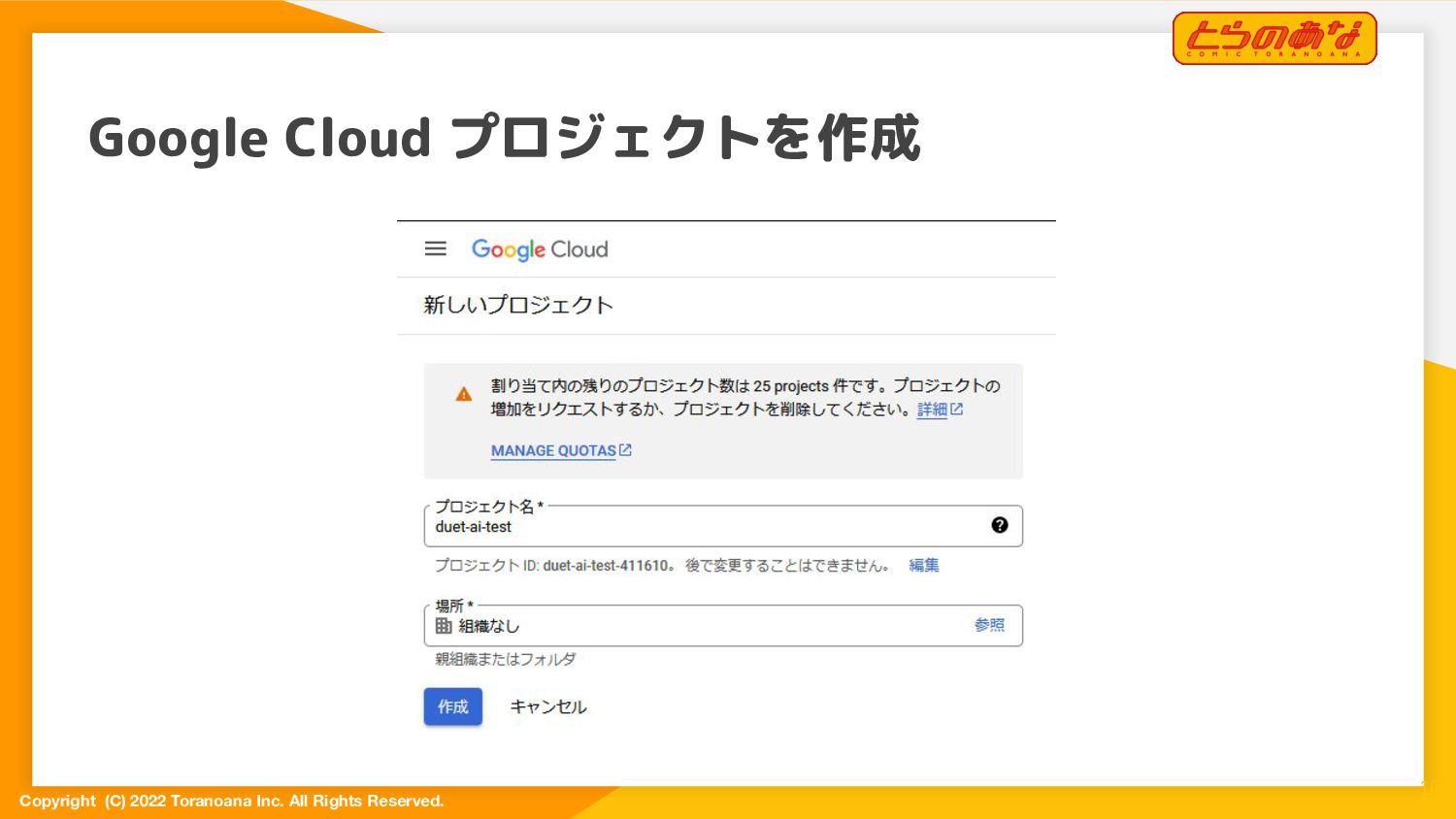Open the 詳細 details link
Screen dimensions: 1456x819
(932, 409)
